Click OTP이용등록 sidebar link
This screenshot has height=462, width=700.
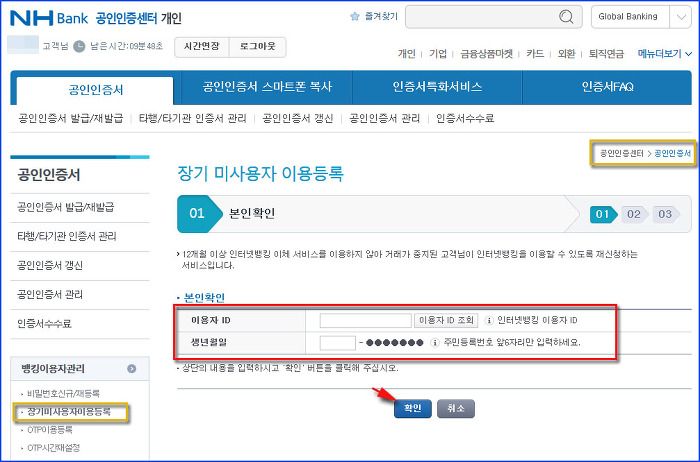50,430
